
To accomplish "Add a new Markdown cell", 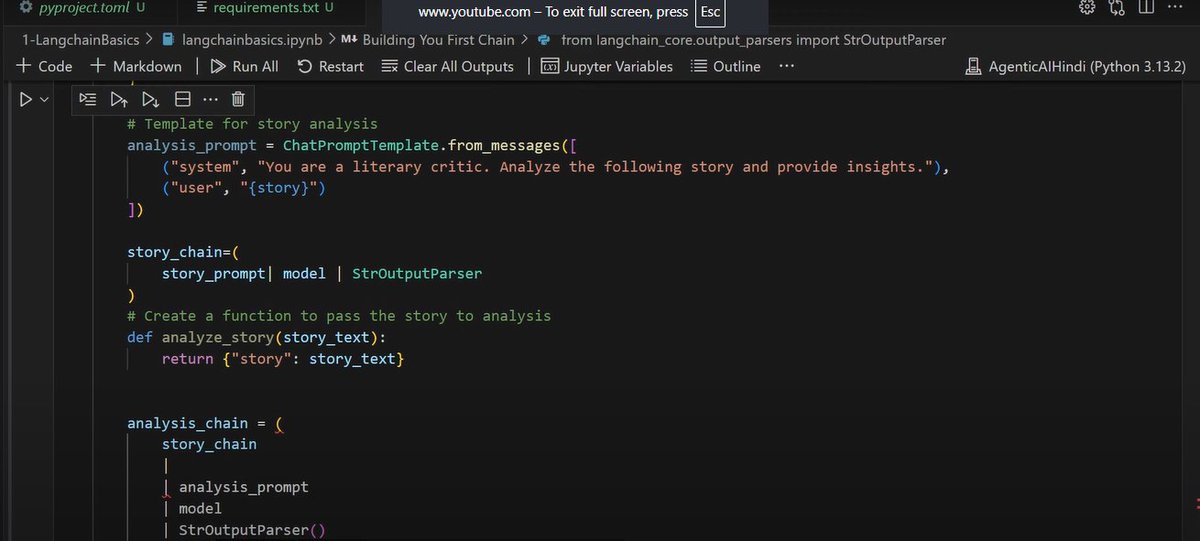I will [x=136, y=66].
